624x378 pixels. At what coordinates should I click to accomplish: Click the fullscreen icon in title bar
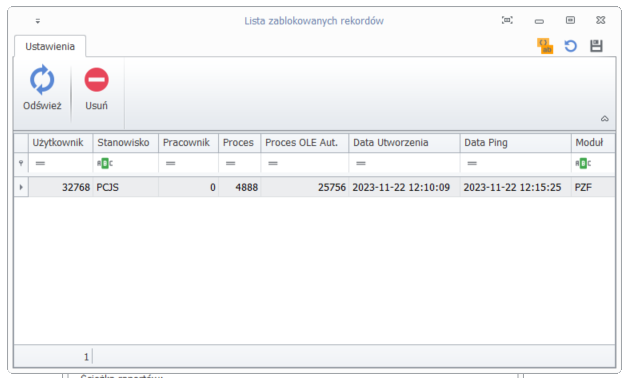(507, 20)
